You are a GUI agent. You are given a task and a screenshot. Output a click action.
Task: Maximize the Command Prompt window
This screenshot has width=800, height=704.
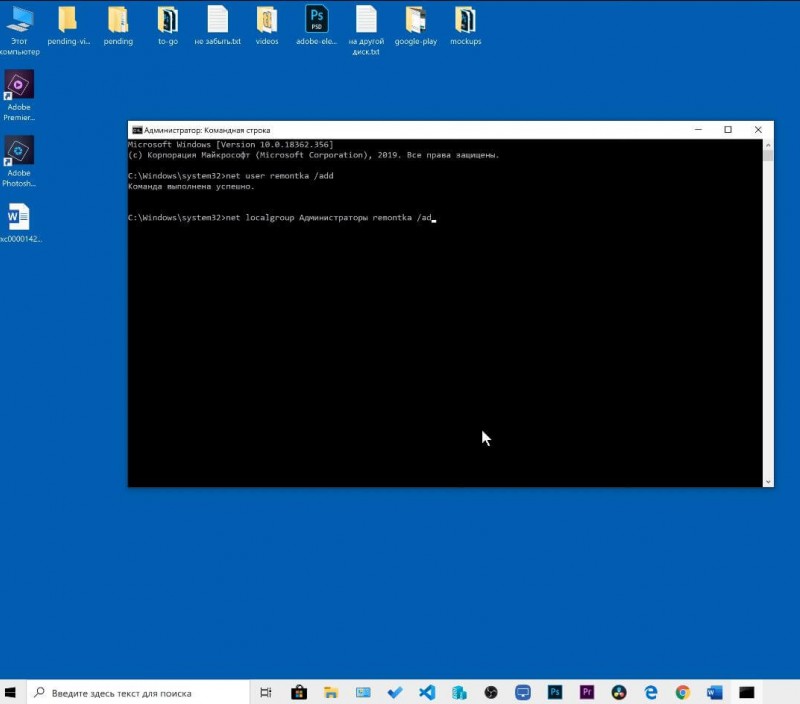(x=728, y=130)
